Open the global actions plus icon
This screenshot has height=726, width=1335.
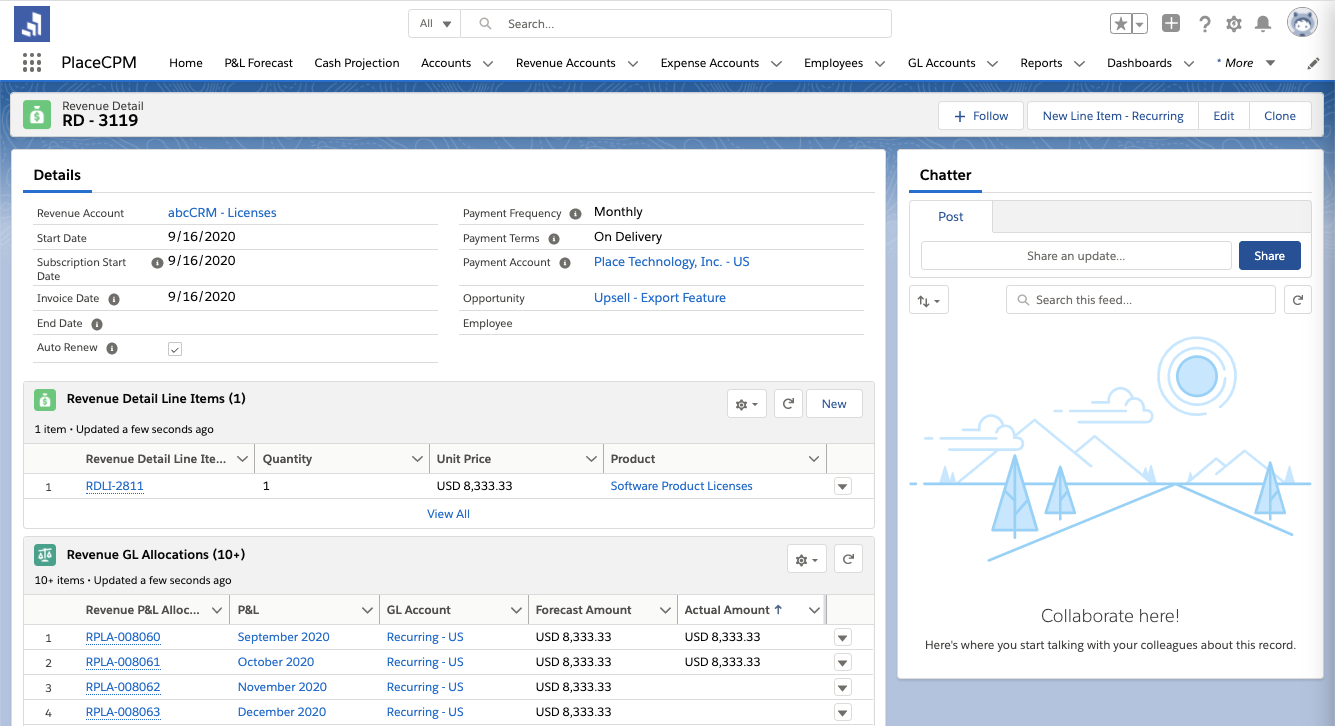click(1171, 24)
